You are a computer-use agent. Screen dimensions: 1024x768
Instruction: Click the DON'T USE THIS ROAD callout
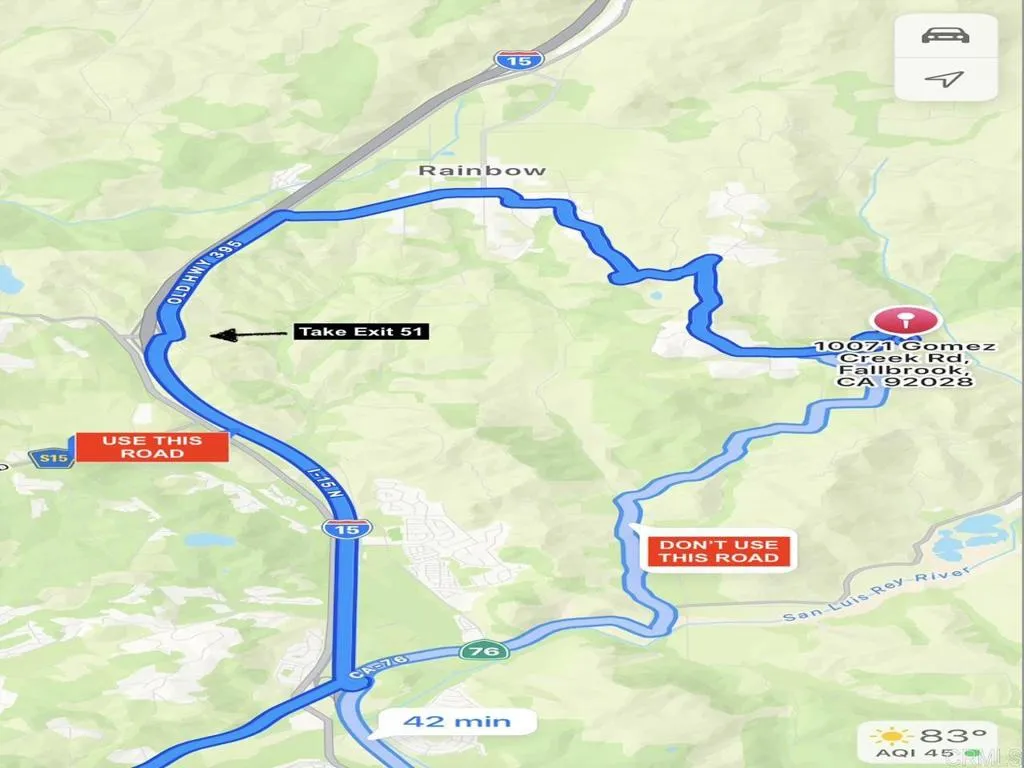718,551
